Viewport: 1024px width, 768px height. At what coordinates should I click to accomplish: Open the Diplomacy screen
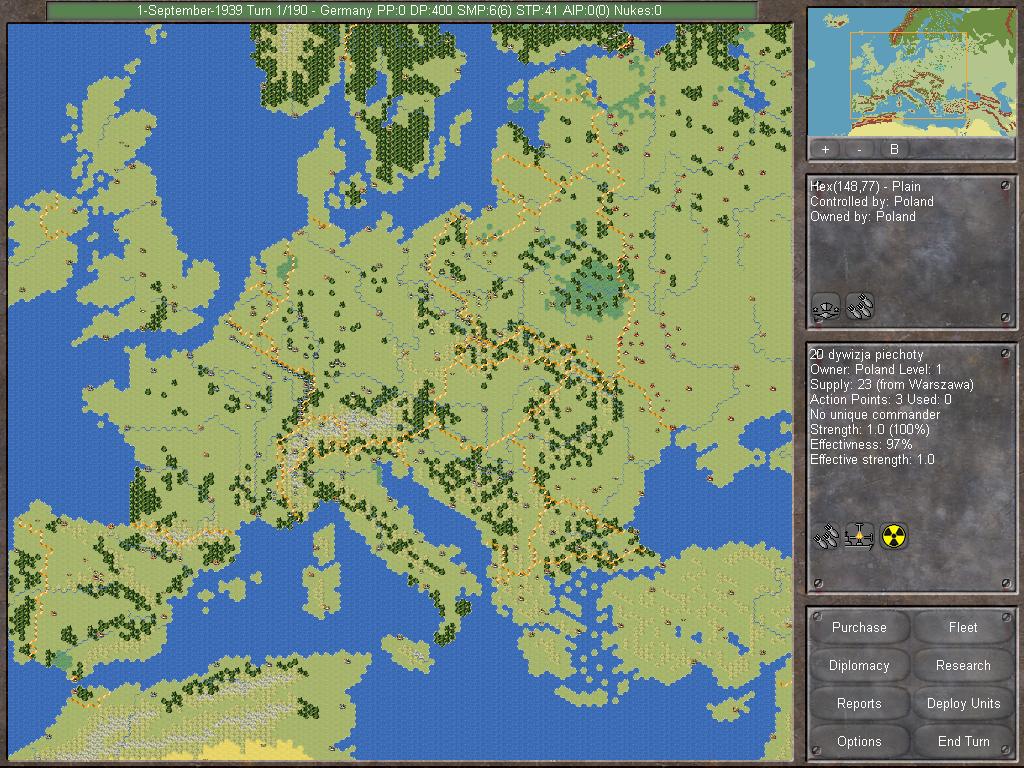click(x=859, y=666)
